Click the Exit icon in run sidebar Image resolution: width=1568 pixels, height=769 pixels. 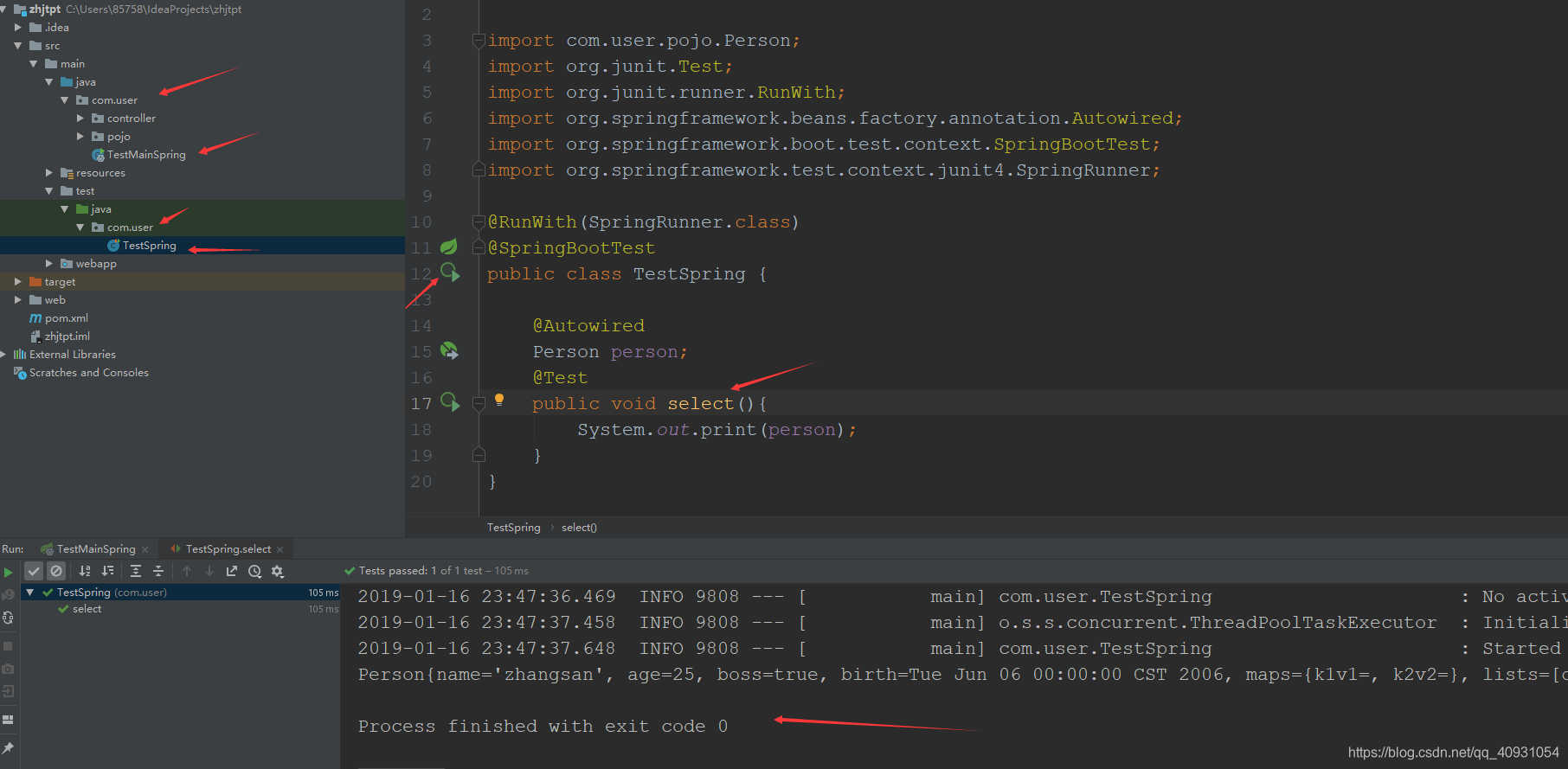coord(8,691)
